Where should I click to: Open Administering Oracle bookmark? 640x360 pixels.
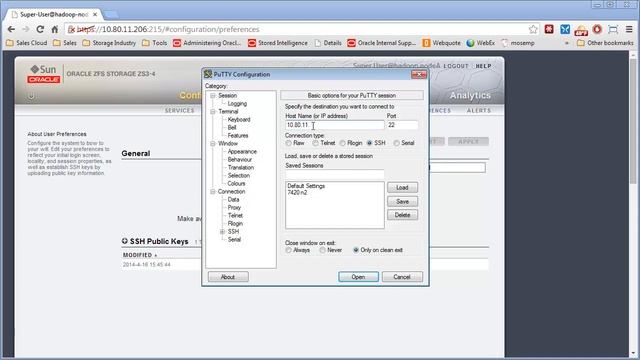(207, 43)
